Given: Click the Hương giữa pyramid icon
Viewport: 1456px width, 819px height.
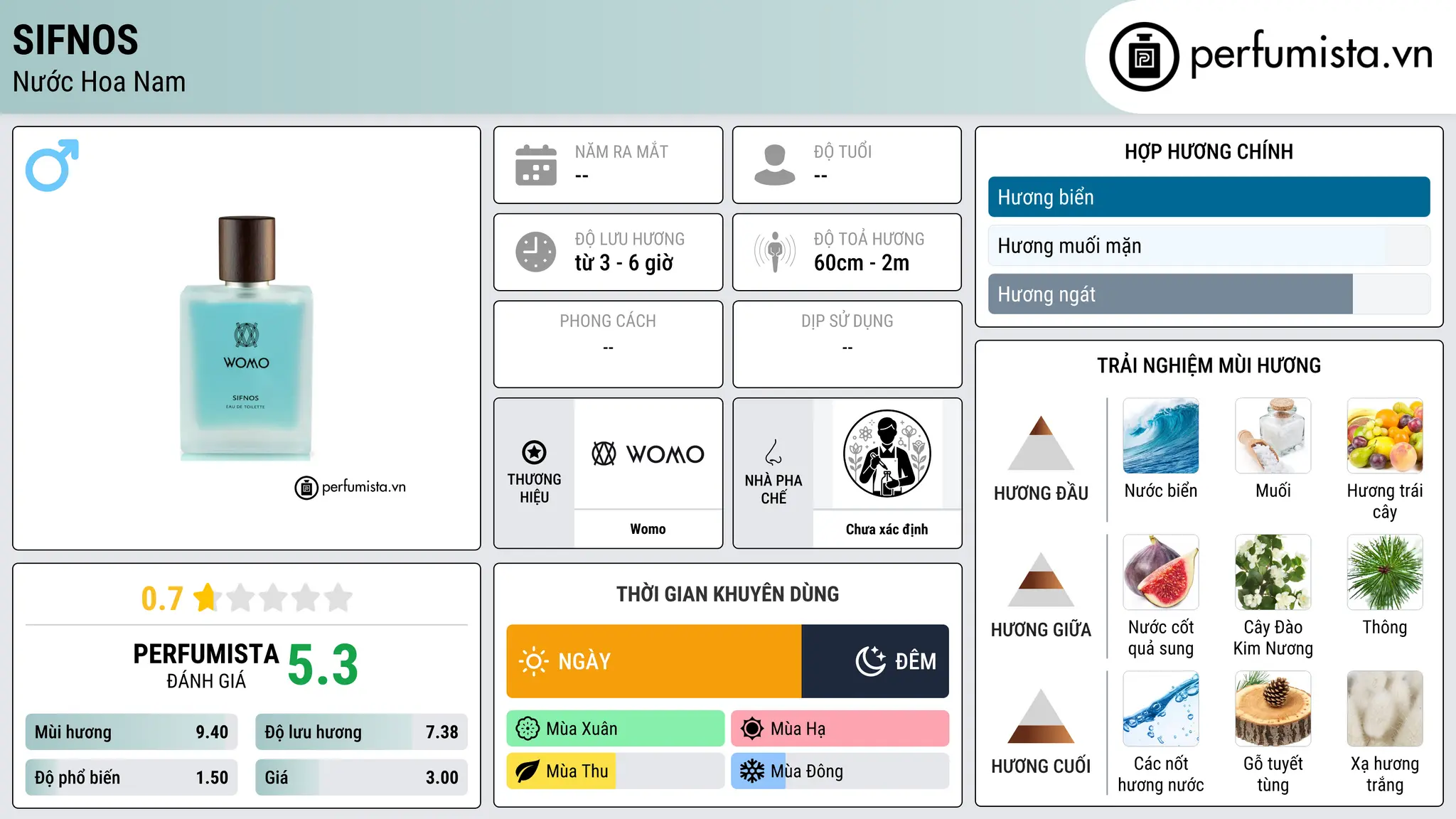Looking at the screenshot, I should coord(1041,579).
